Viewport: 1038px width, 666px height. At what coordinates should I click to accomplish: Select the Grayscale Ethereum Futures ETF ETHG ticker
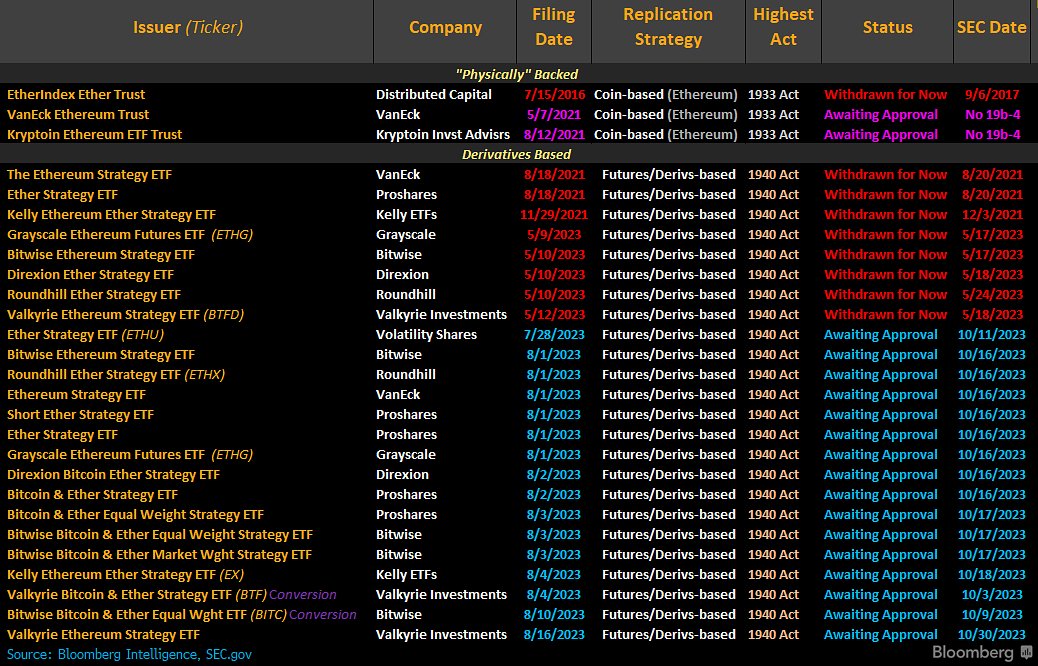tap(231, 234)
